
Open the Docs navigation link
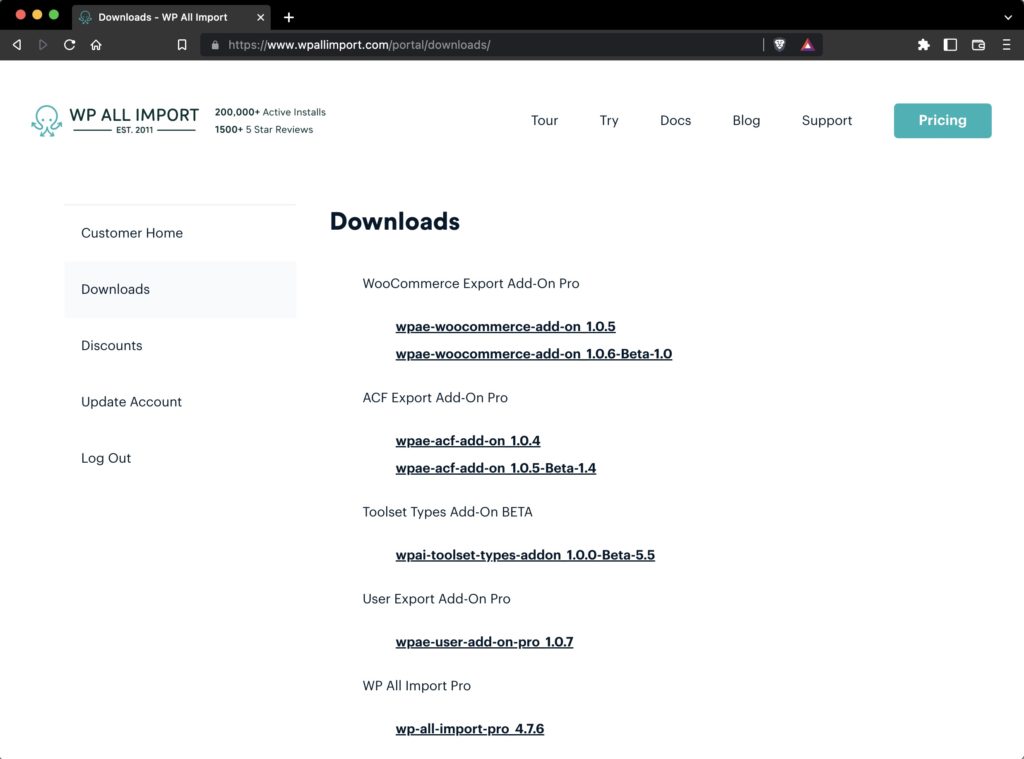tap(675, 120)
